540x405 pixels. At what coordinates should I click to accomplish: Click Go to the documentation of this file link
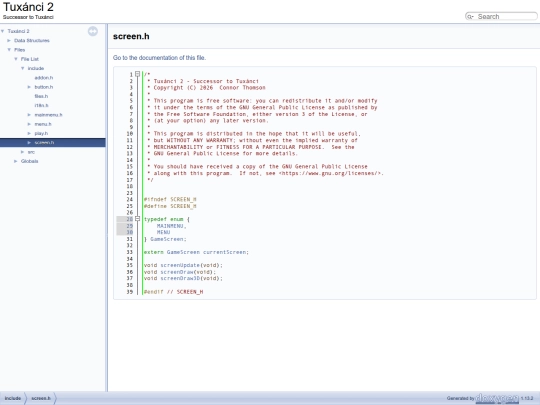(x=159, y=58)
